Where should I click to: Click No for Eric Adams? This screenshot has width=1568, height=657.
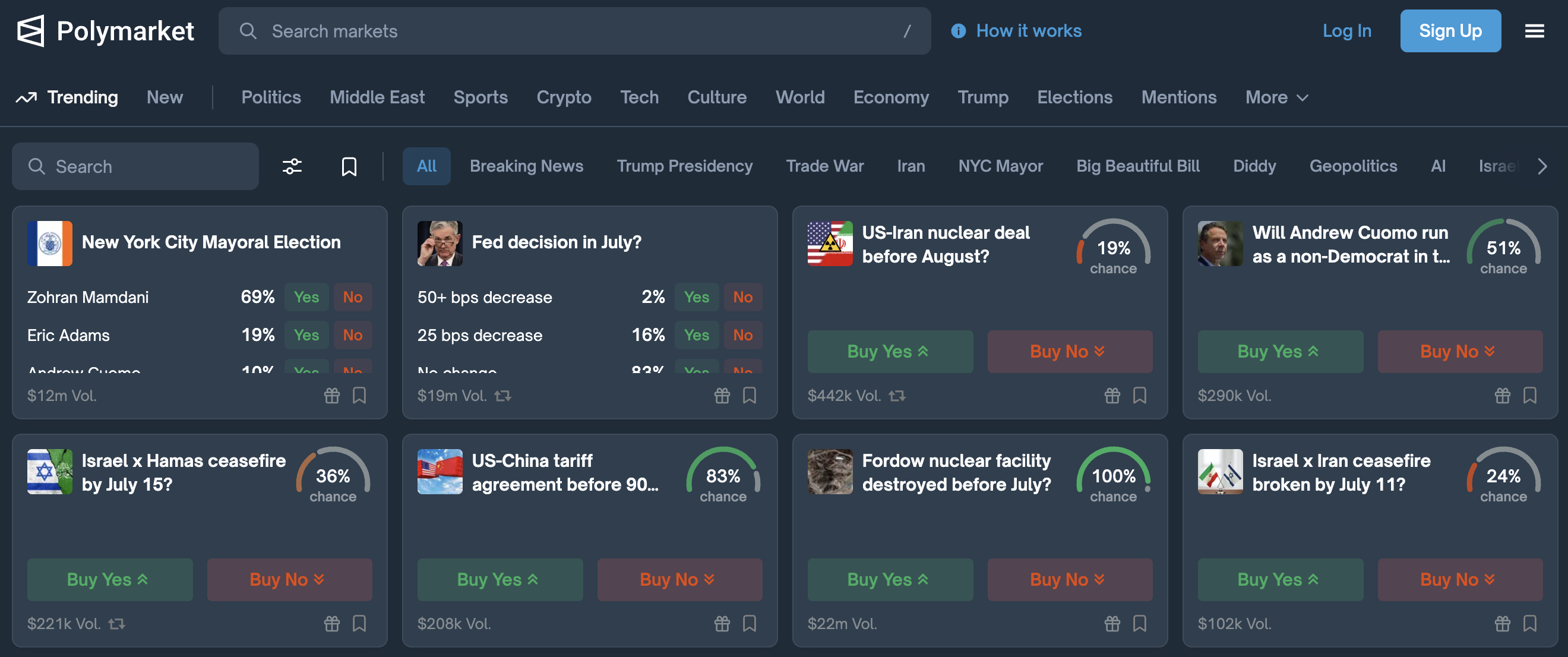coord(352,335)
